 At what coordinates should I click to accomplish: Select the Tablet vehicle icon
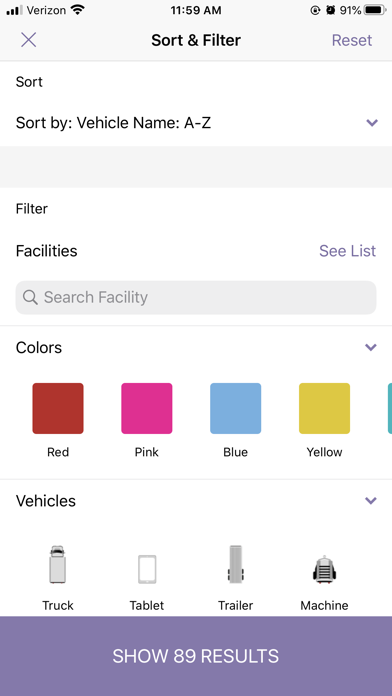click(x=147, y=569)
